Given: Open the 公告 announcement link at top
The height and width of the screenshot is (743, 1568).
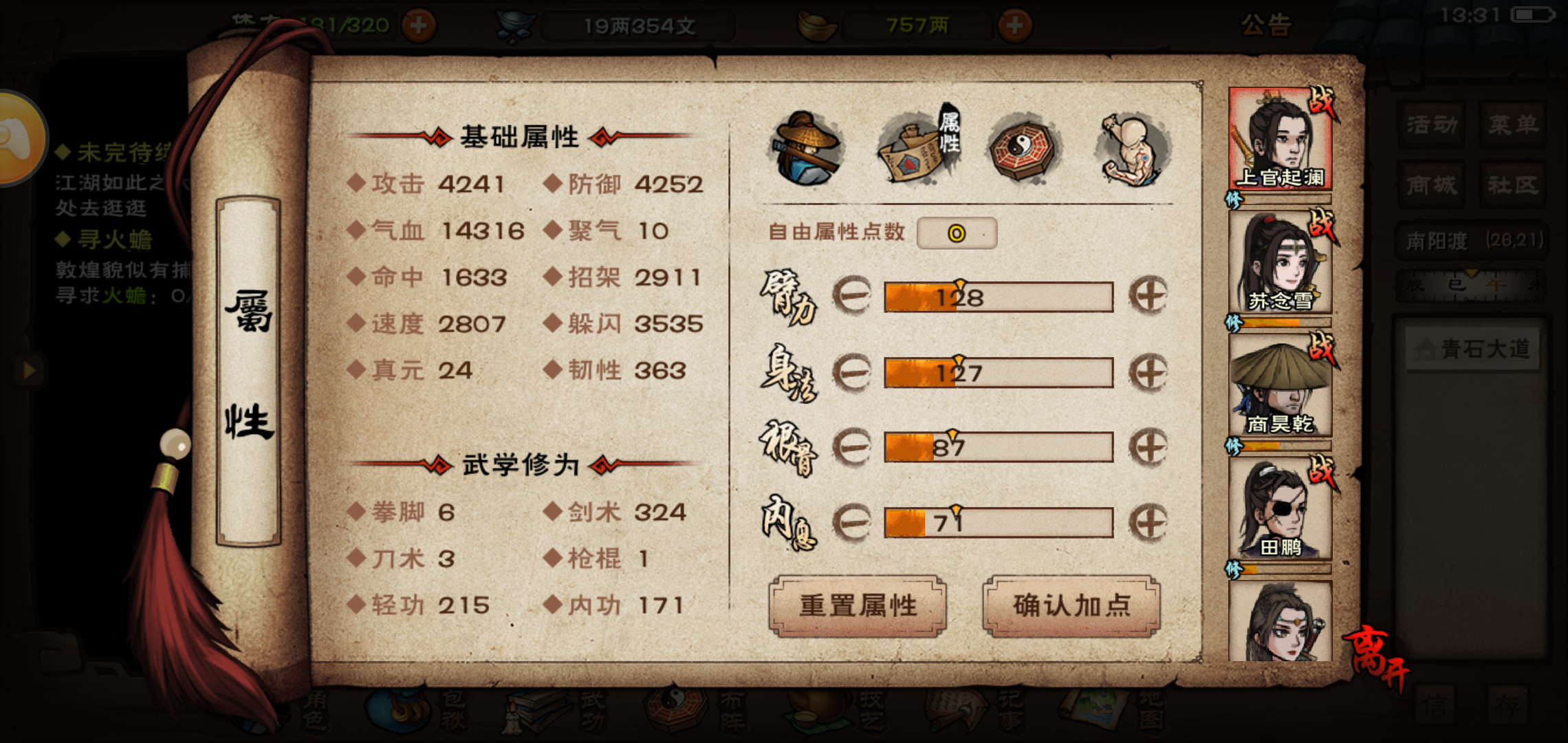Looking at the screenshot, I should coord(1266,25).
